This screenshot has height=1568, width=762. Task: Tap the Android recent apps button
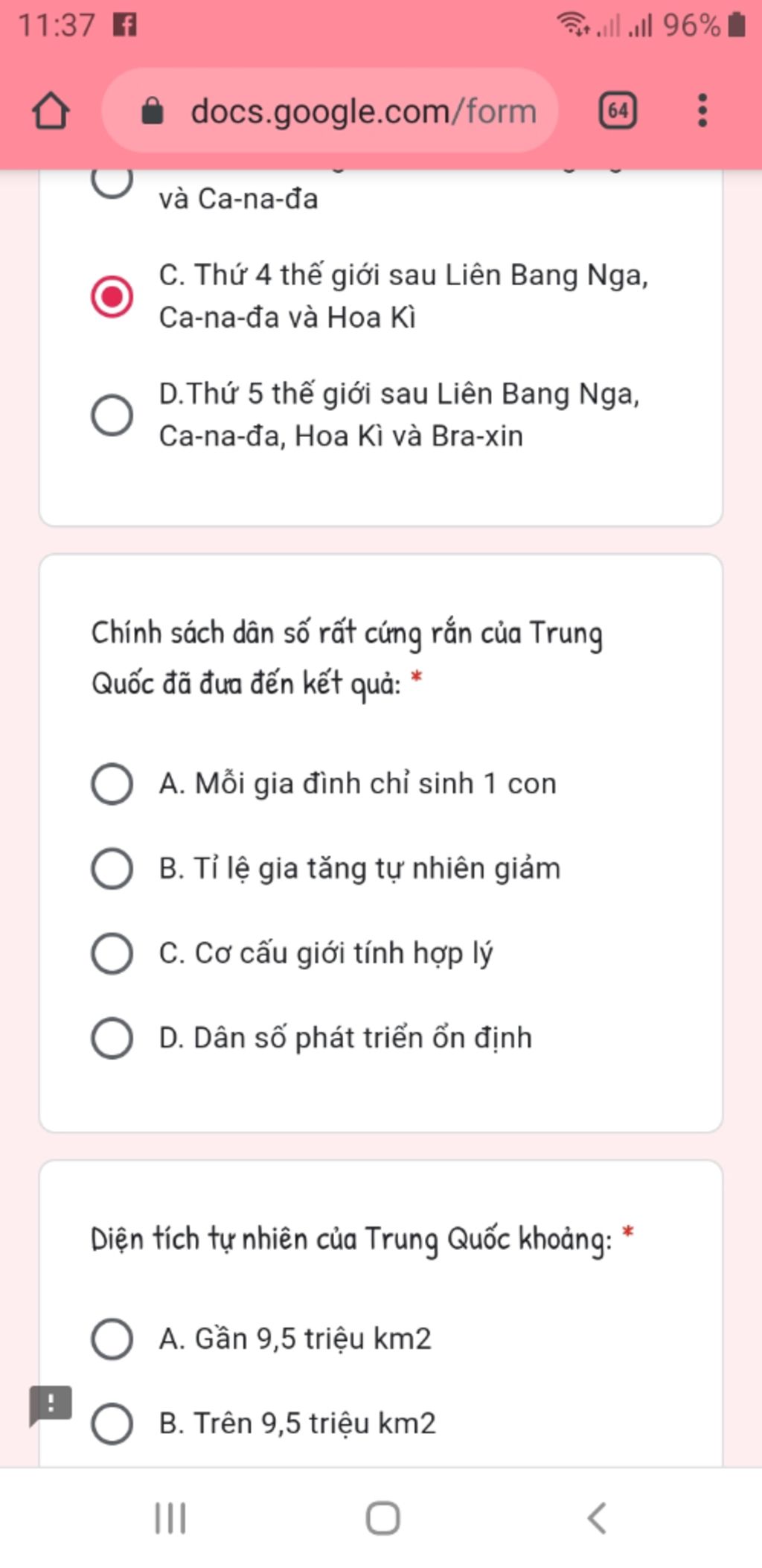[x=170, y=1519]
